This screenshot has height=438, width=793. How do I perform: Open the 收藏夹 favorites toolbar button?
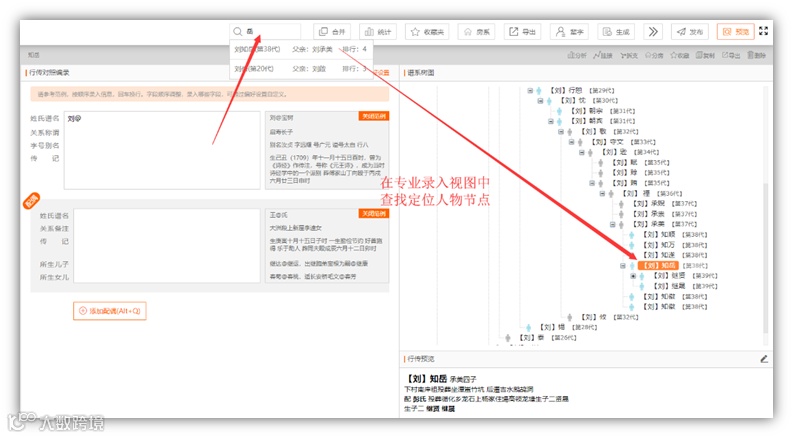[427, 31]
